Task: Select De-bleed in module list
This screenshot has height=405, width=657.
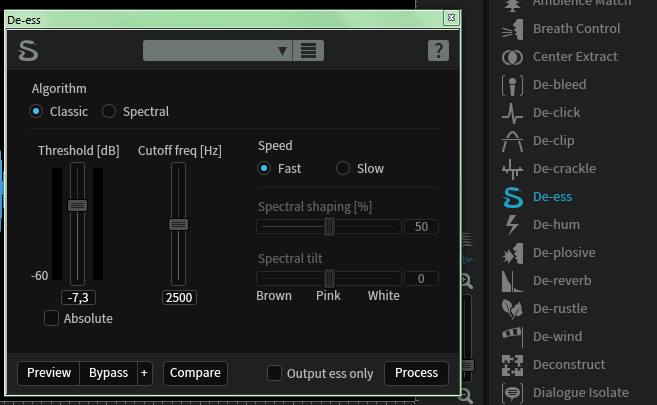Action: tap(559, 85)
